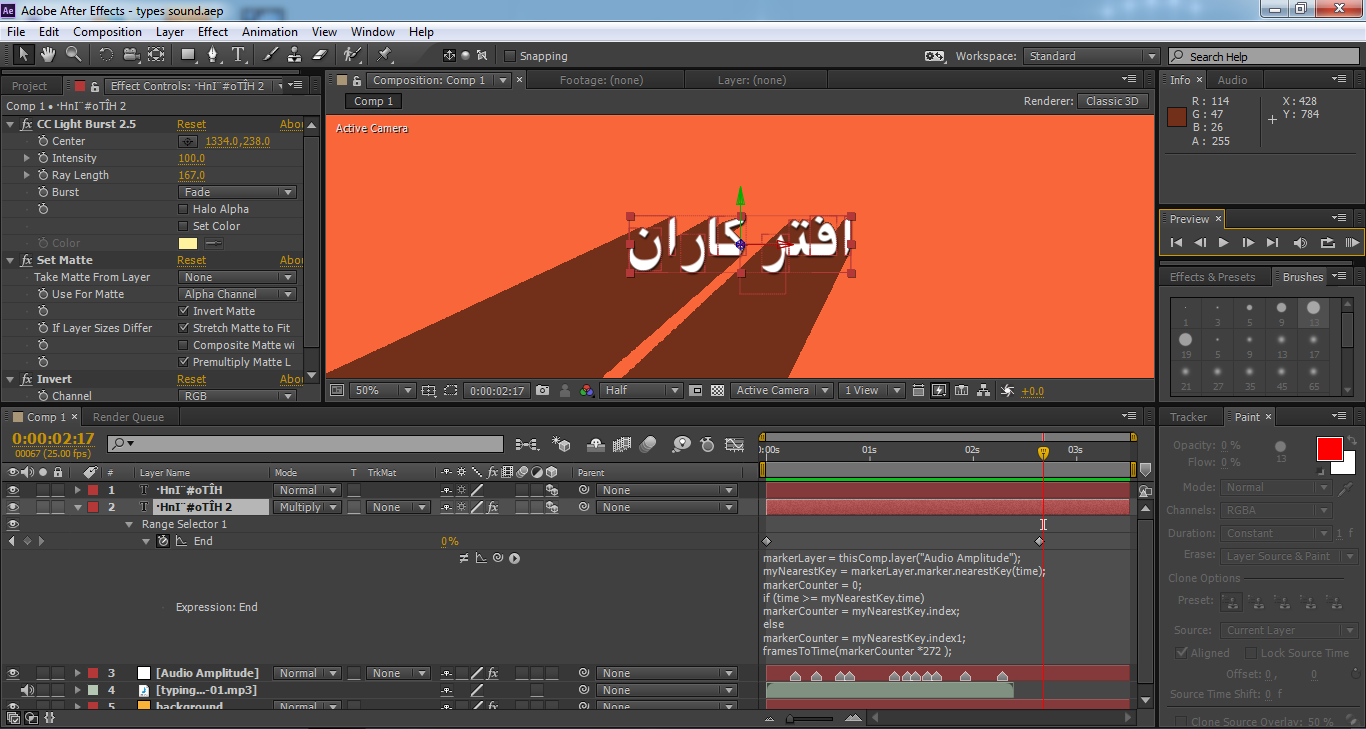Open Take Matte From Layer dropdown
The width and height of the screenshot is (1366, 729).
tap(238, 277)
